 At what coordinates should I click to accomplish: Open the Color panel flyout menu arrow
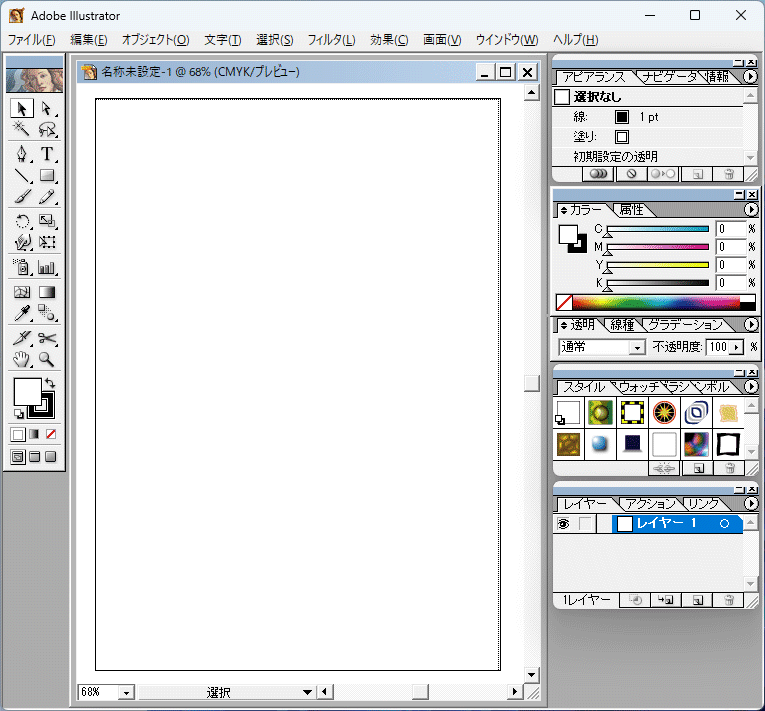(x=751, y=210)
